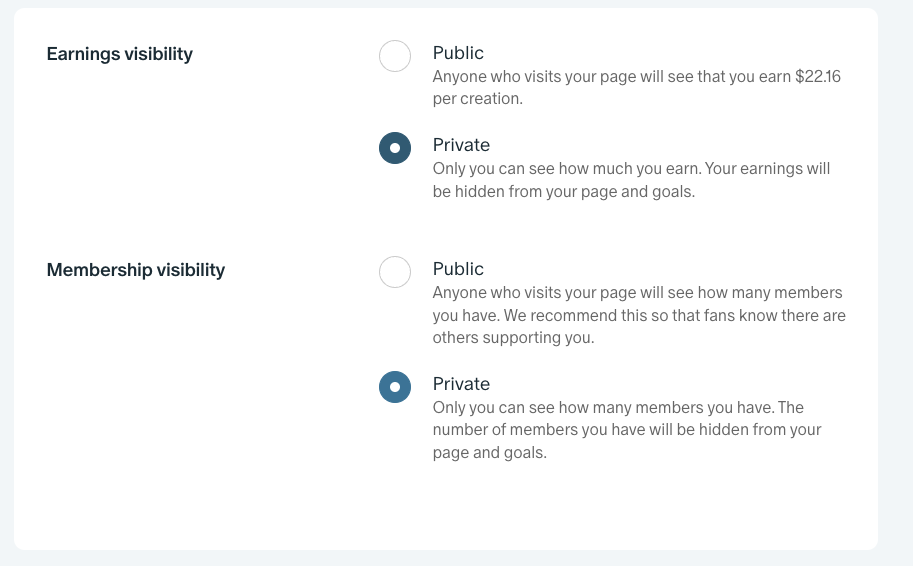The width and height of the screenshot is (913, 566).
Task: Choose Public radio under Membership visibility
Action: (x=395, y=272)
